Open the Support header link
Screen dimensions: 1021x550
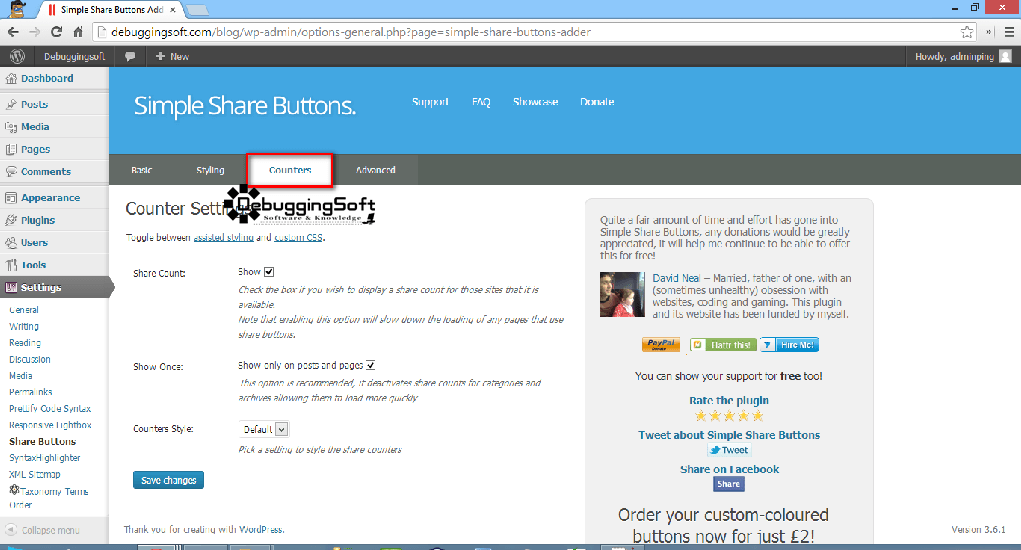[430, 102]
